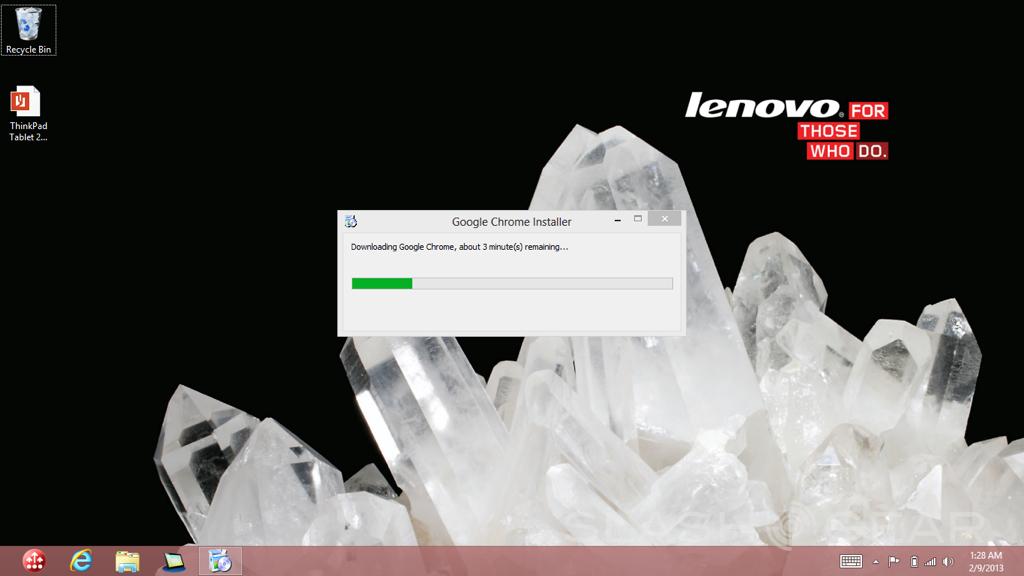Viewport: 1024px width, 576px height.
Task: Open the touch keyboard from the taskbar
Action: click(x=851, y=561)
